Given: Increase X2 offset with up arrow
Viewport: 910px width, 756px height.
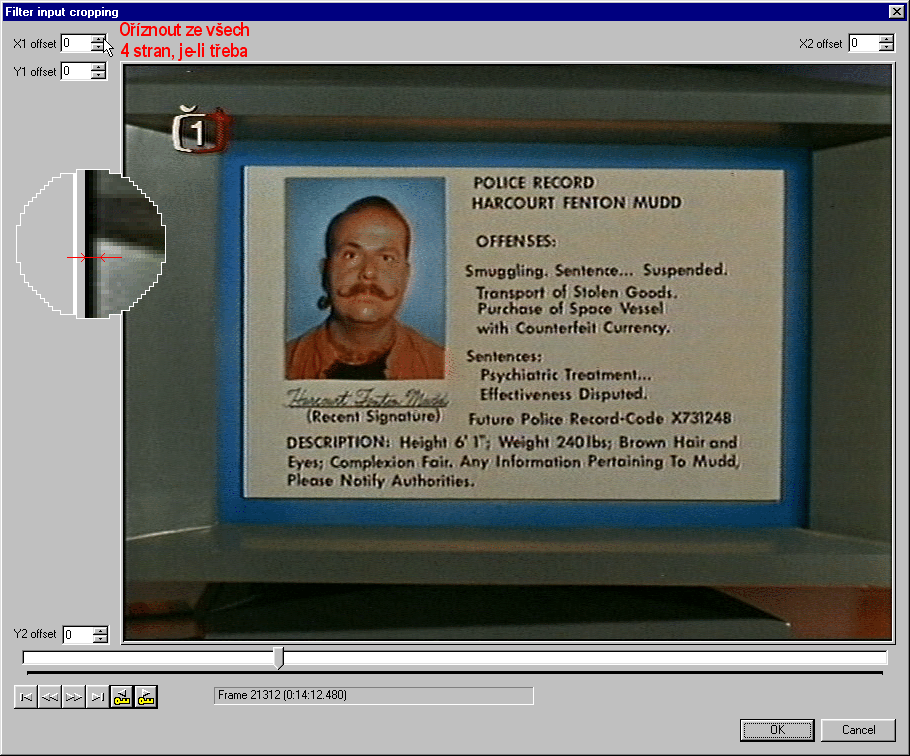Looking at the screenshot, I should click(x=886, y=39).
